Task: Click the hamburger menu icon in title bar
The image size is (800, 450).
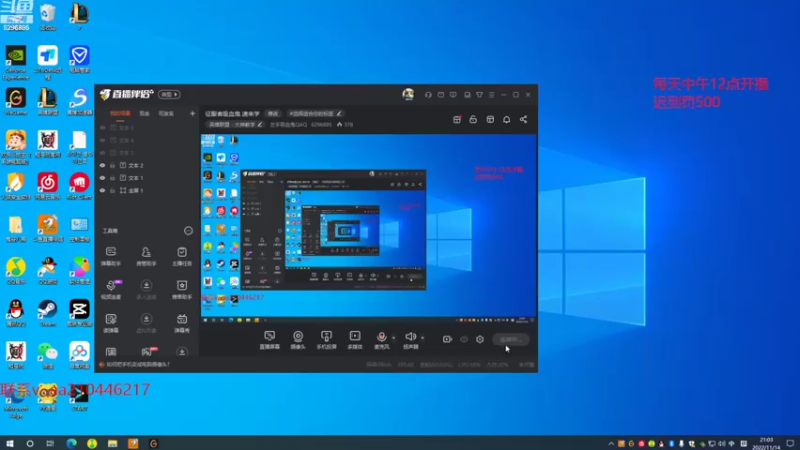Action: click(491, 95)
